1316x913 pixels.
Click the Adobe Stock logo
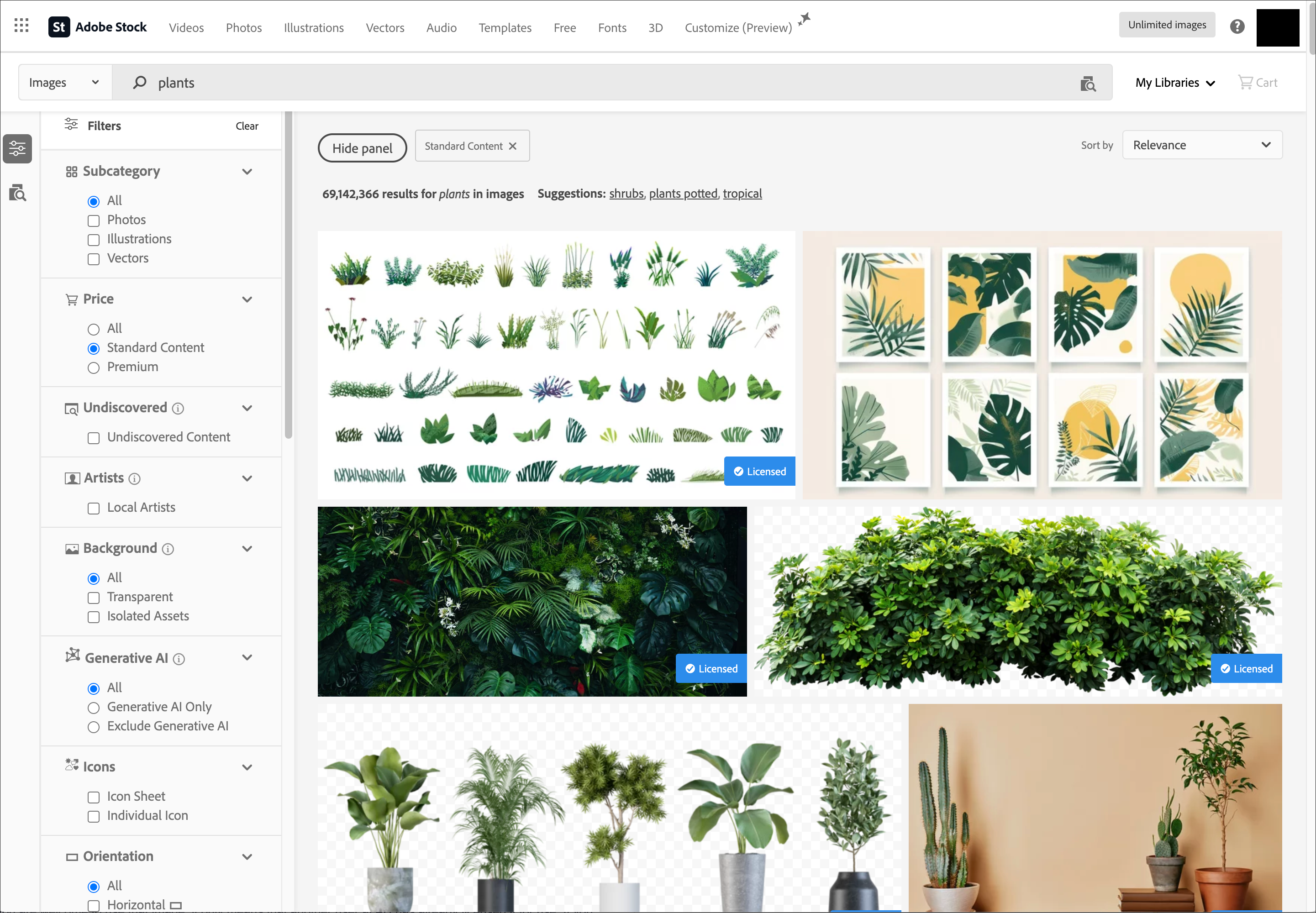99,26
